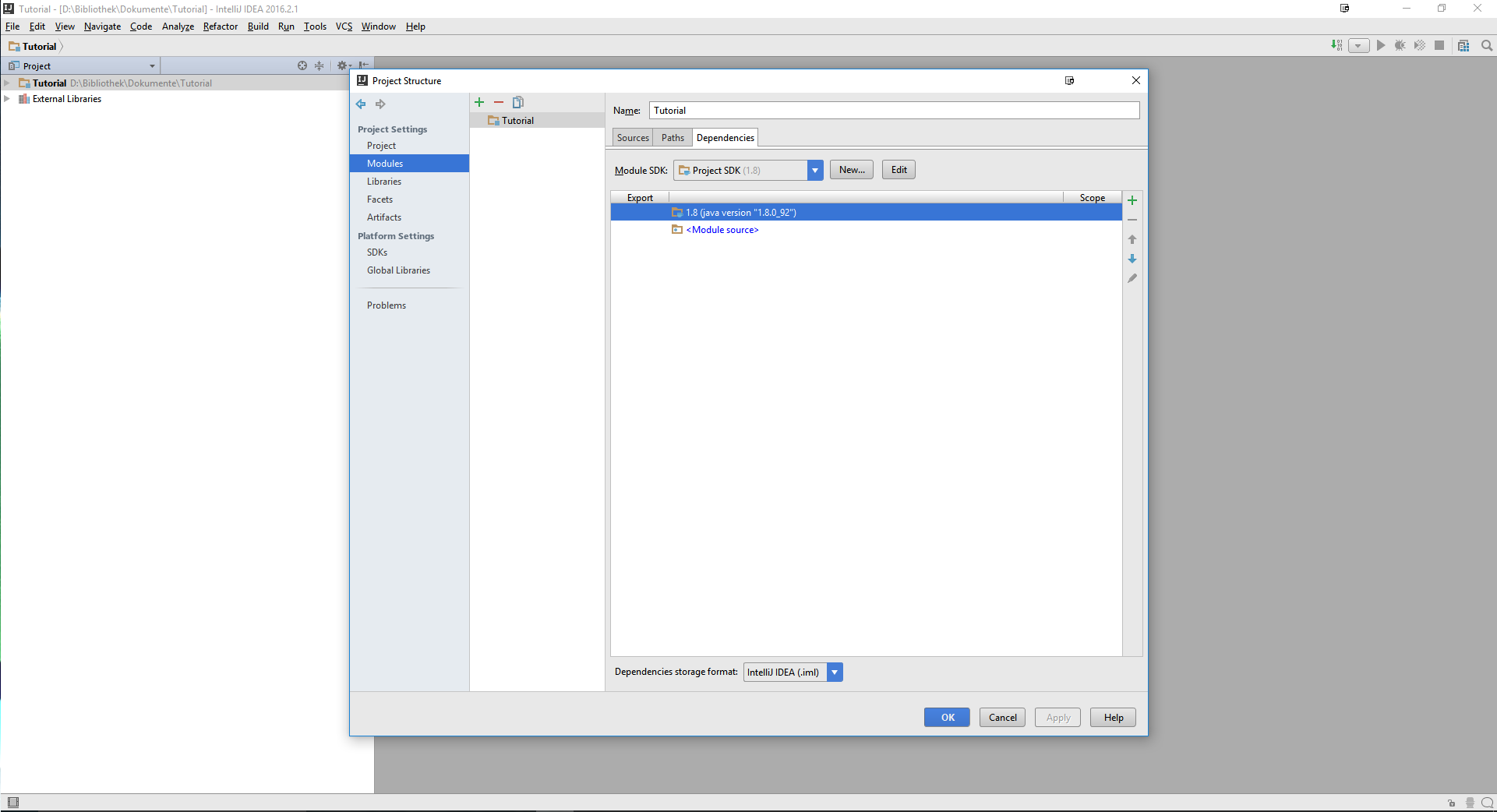Click the edit pencil icon for dependencies
The image size is (1497, 812).
[1132, 278]
